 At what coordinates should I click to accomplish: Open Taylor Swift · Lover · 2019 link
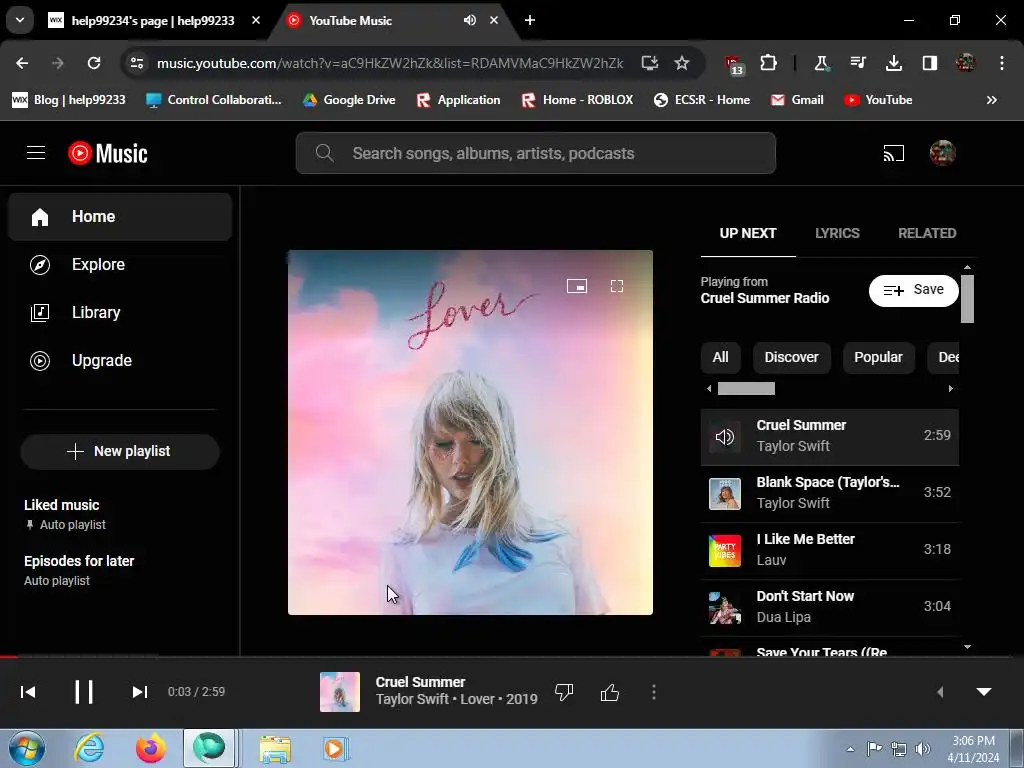[456, 699]
